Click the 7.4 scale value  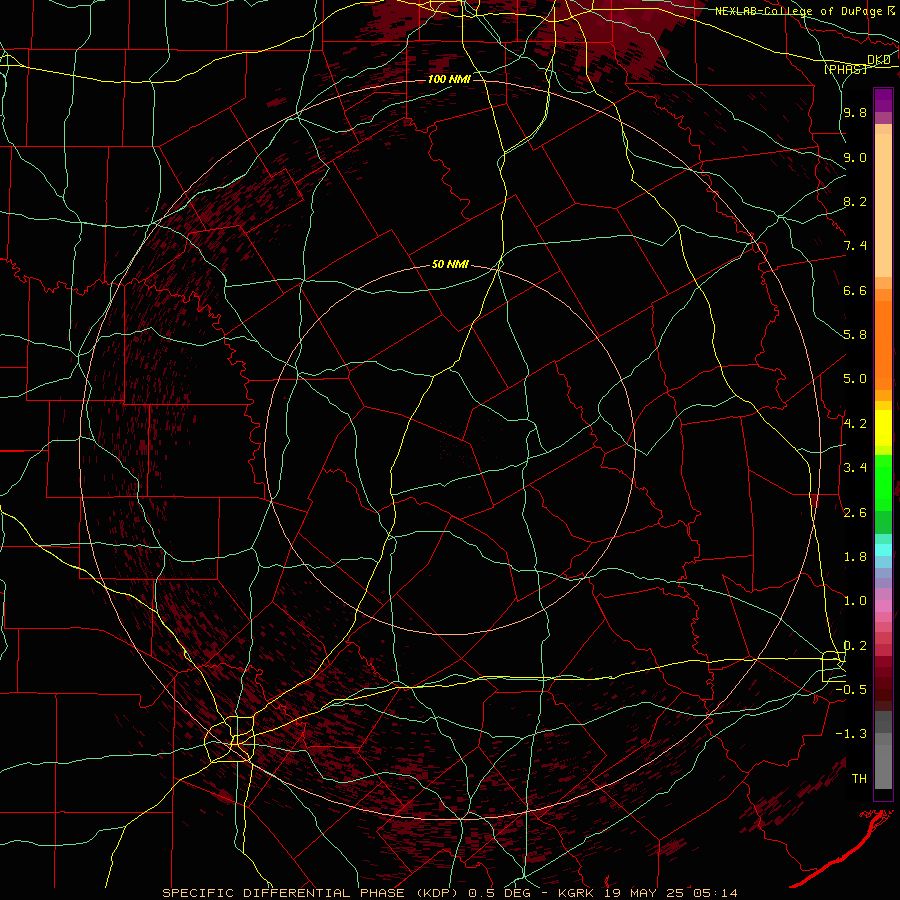coord(855,246)
